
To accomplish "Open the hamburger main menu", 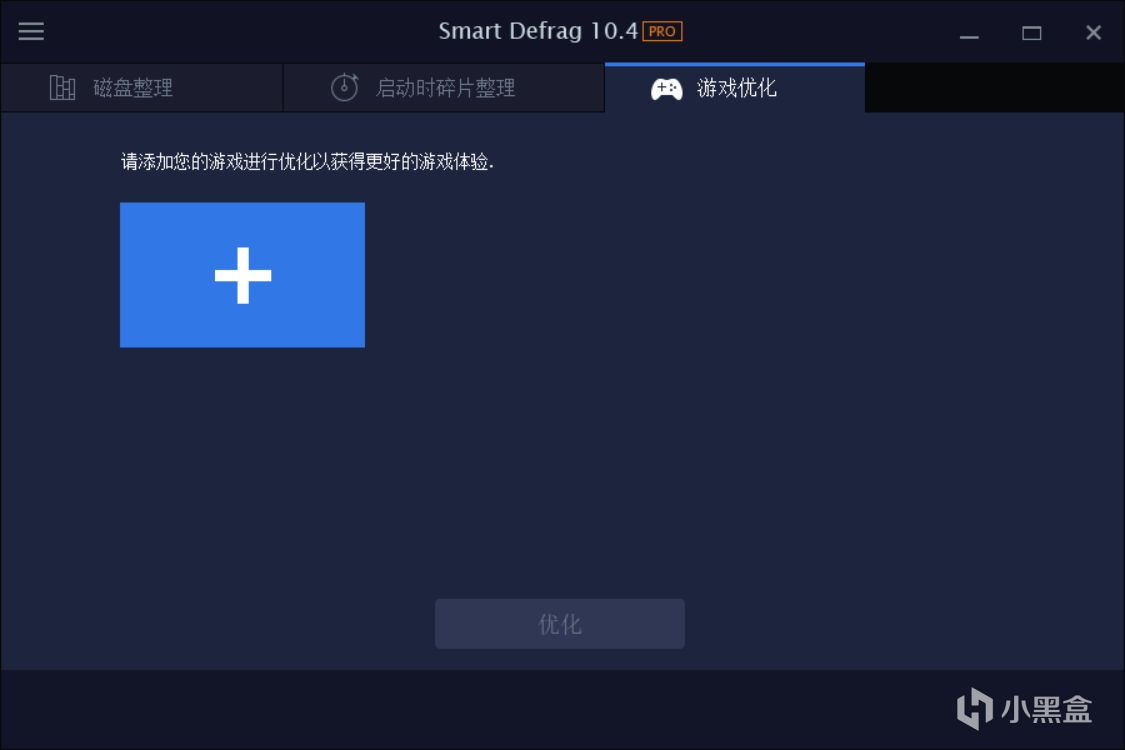I will tap(31, 31).
